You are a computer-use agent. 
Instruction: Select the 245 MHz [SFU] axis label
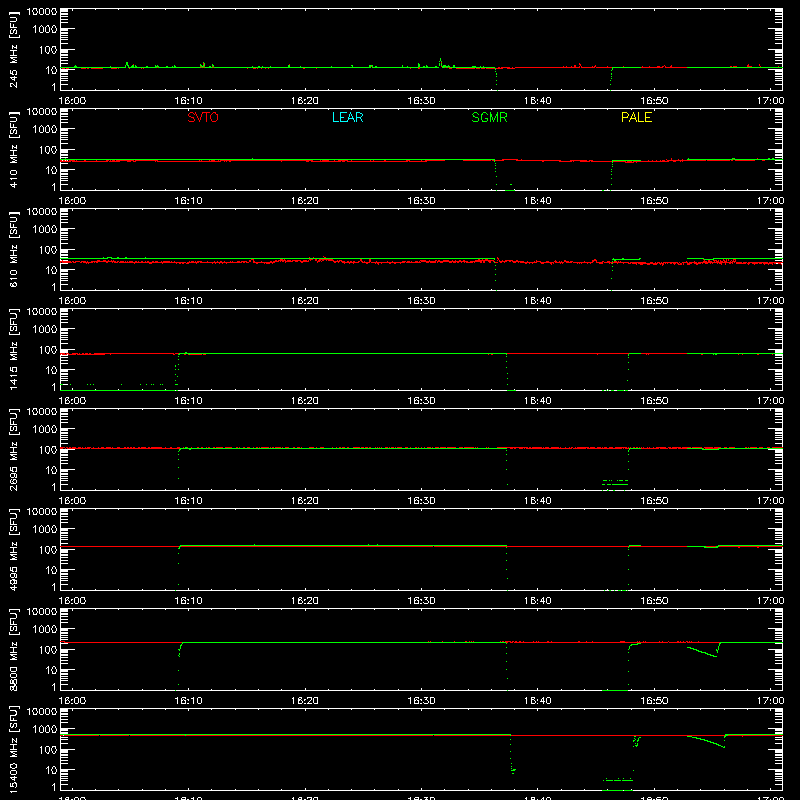pyautogui.click(x=13, y=49)
